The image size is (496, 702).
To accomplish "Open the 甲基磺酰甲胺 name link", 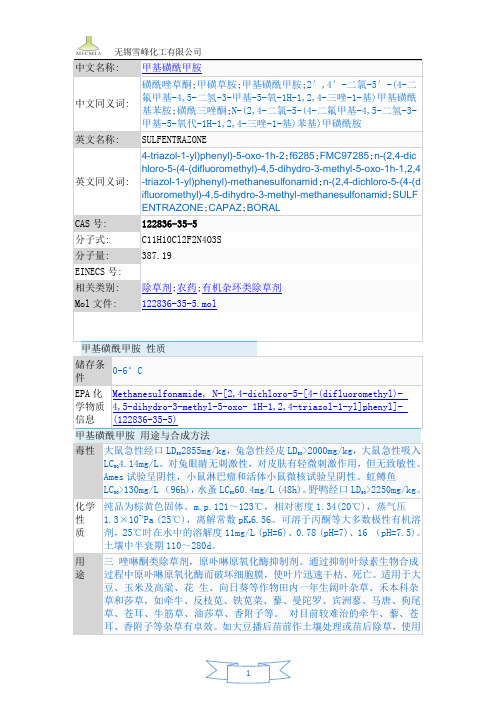I will point(171,68).
